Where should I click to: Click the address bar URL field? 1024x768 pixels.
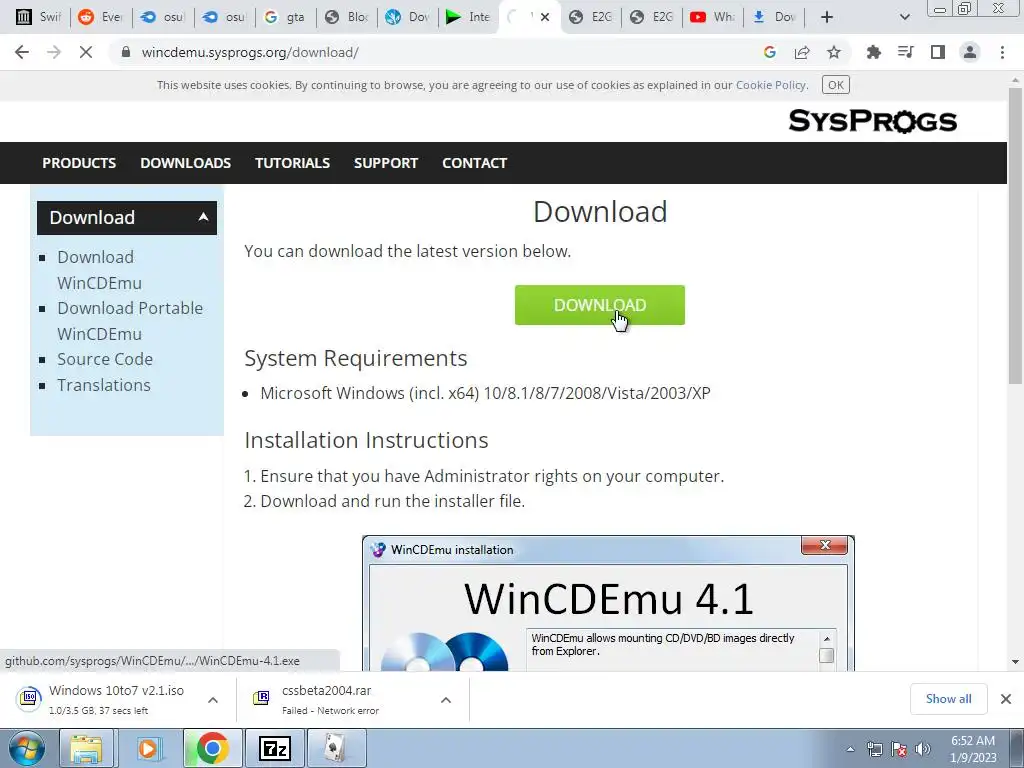point(431,52)
